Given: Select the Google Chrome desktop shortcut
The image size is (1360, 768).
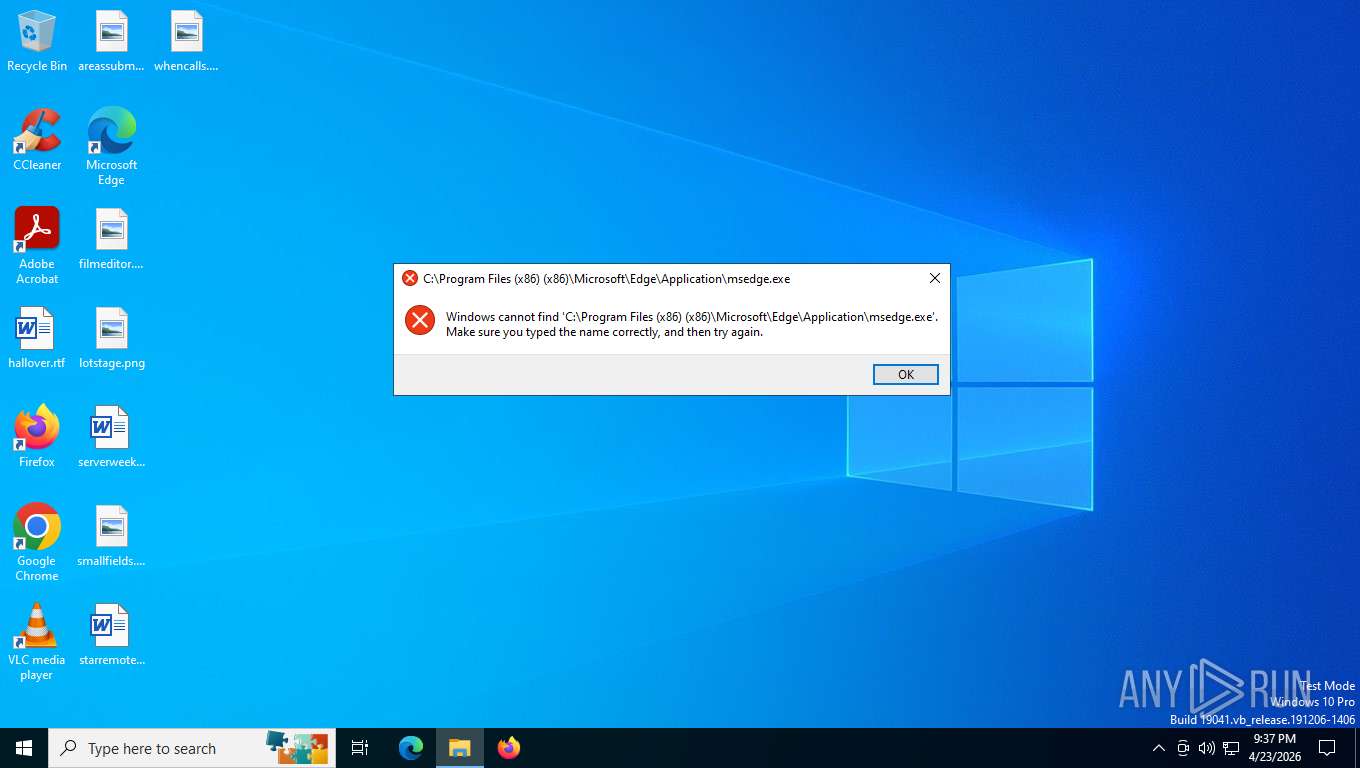Looking at the screenshot, I should tap(37, 543).
